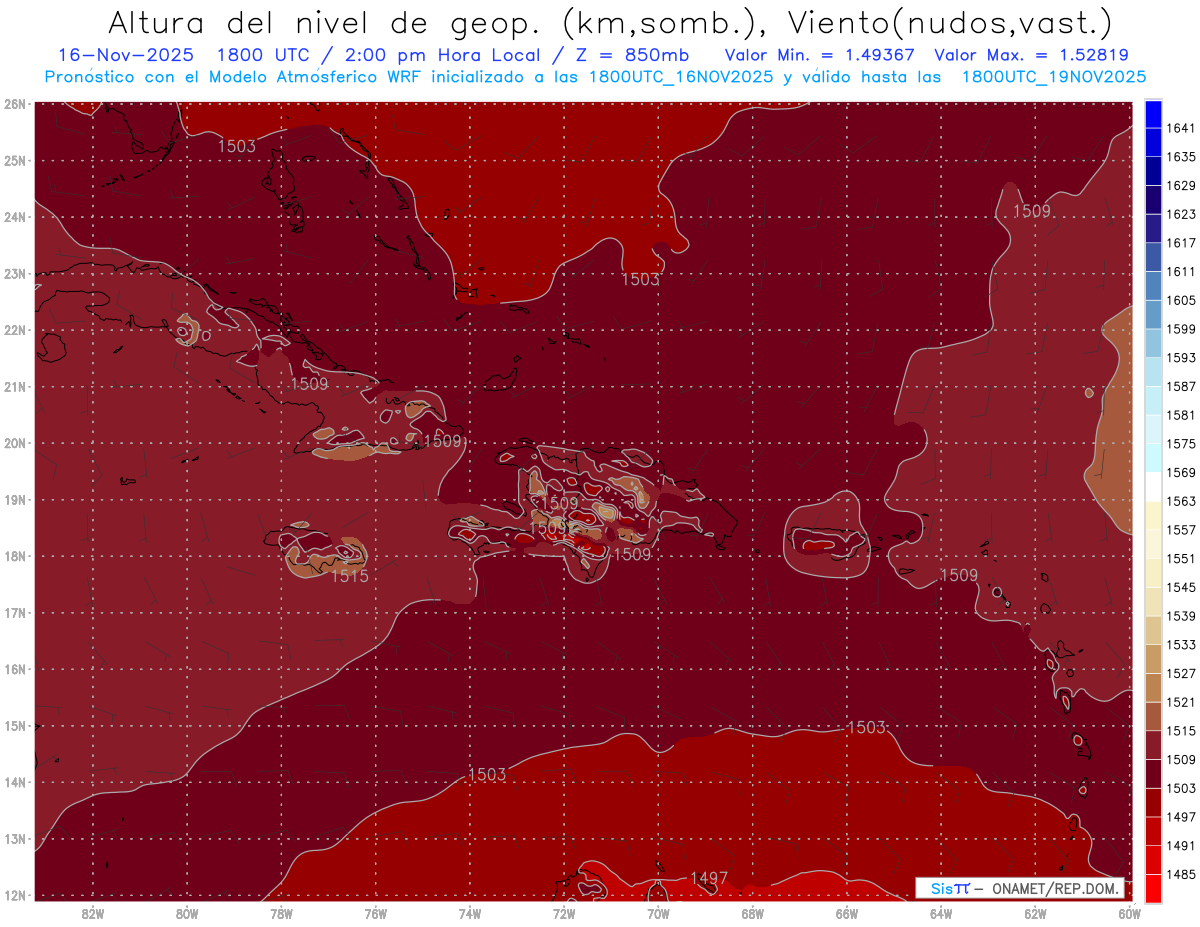
Task: Click the 12N latitude axis label
Action: point(15,895)
